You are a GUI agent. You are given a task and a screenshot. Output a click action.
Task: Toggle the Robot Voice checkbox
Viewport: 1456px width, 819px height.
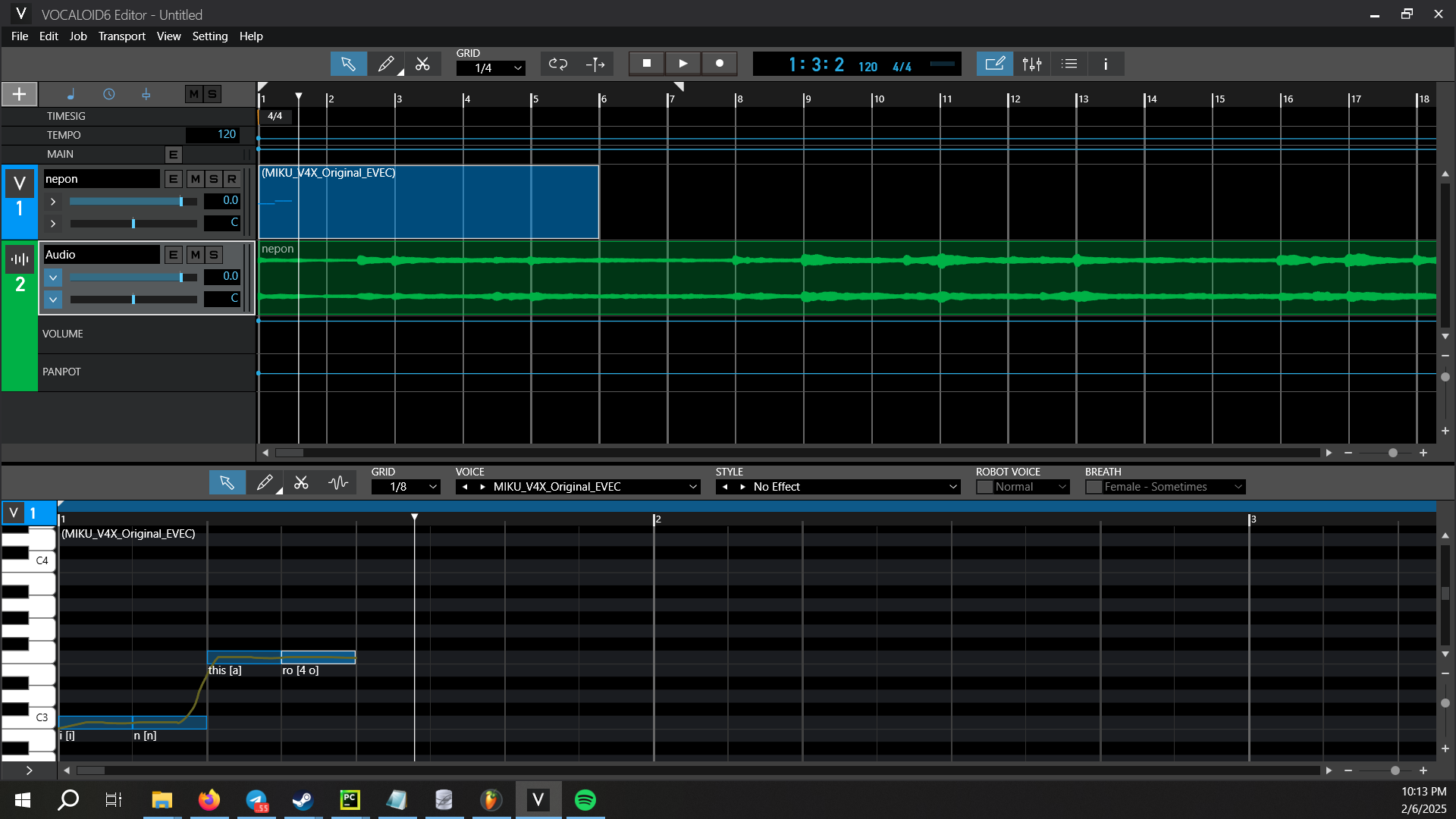pyautogui.click(x=985, y=487)
